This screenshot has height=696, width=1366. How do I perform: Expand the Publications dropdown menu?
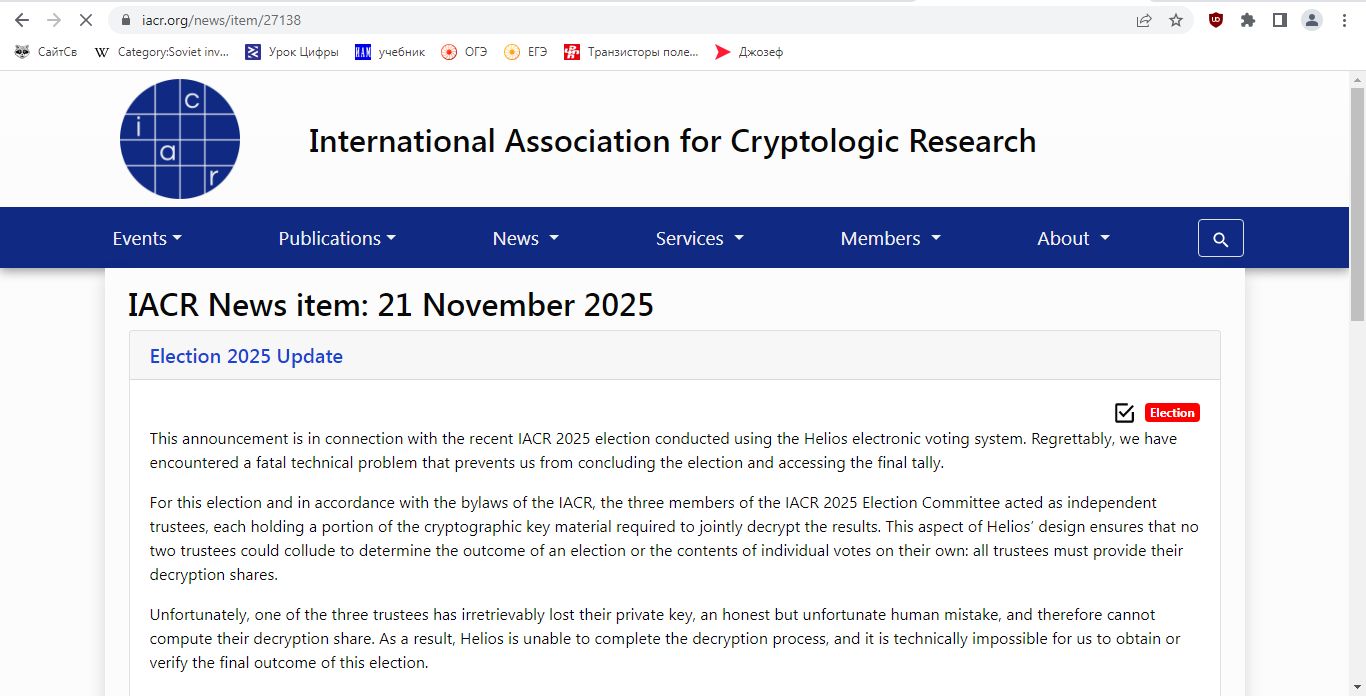coord(337,239)
